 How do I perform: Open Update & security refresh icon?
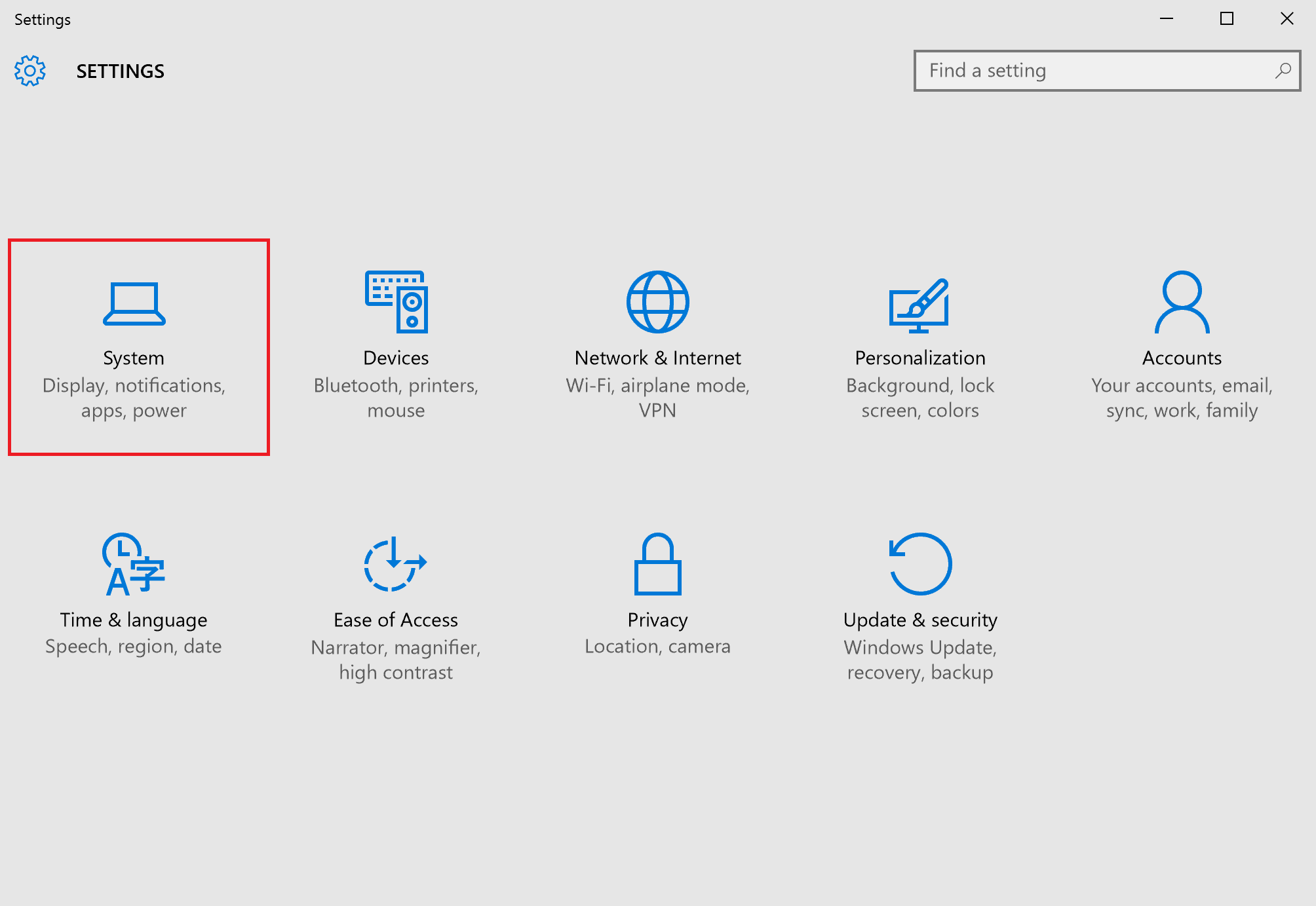point(920,563)
